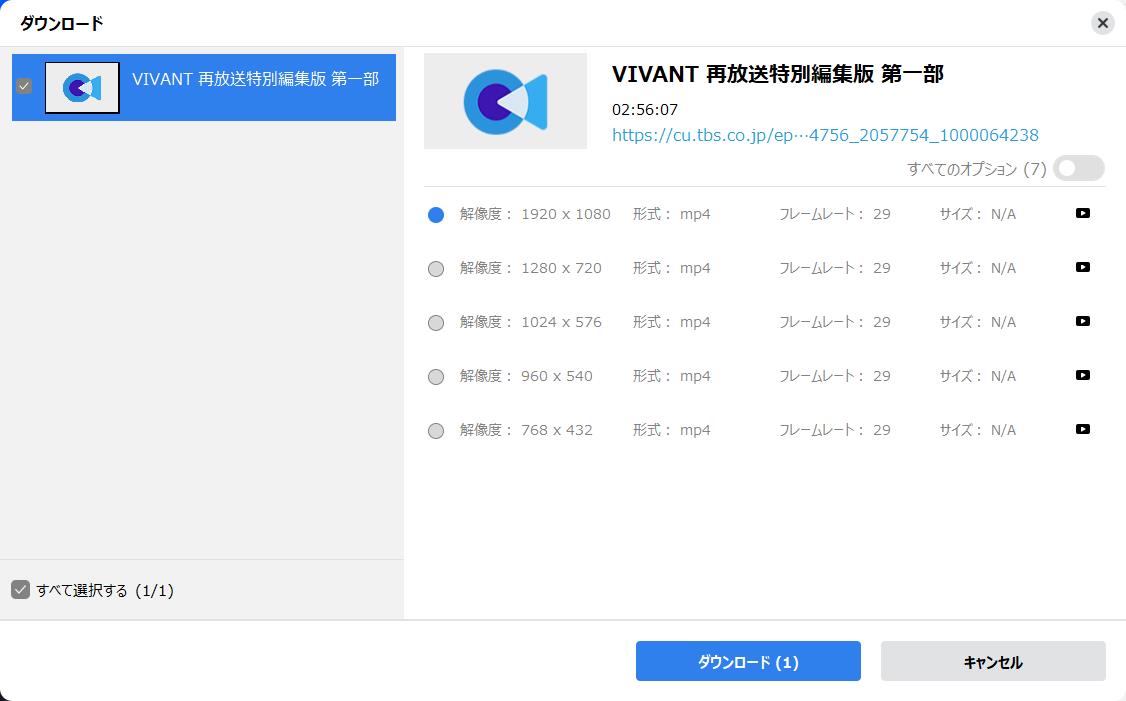Click the キャンセル button
This screenshot has width=1126, height=701.
tap(993, 661)
